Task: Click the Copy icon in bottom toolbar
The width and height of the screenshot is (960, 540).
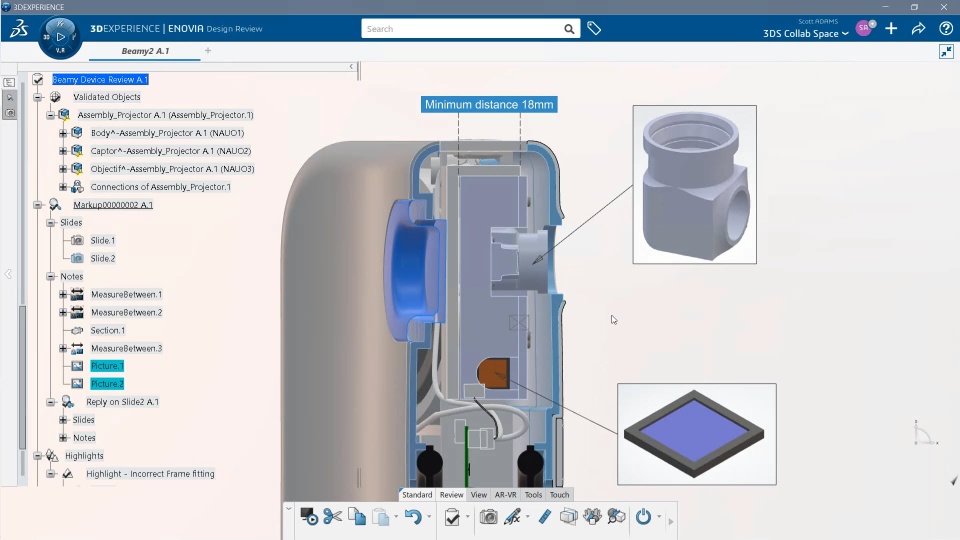Action: [x=357, y=517]
